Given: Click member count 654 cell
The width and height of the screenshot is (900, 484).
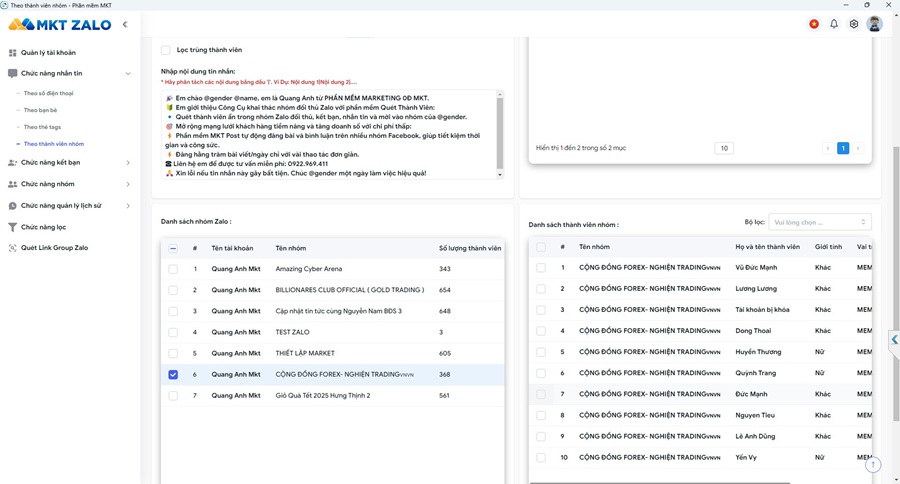Looking at the screenshot, I should 445,291.
